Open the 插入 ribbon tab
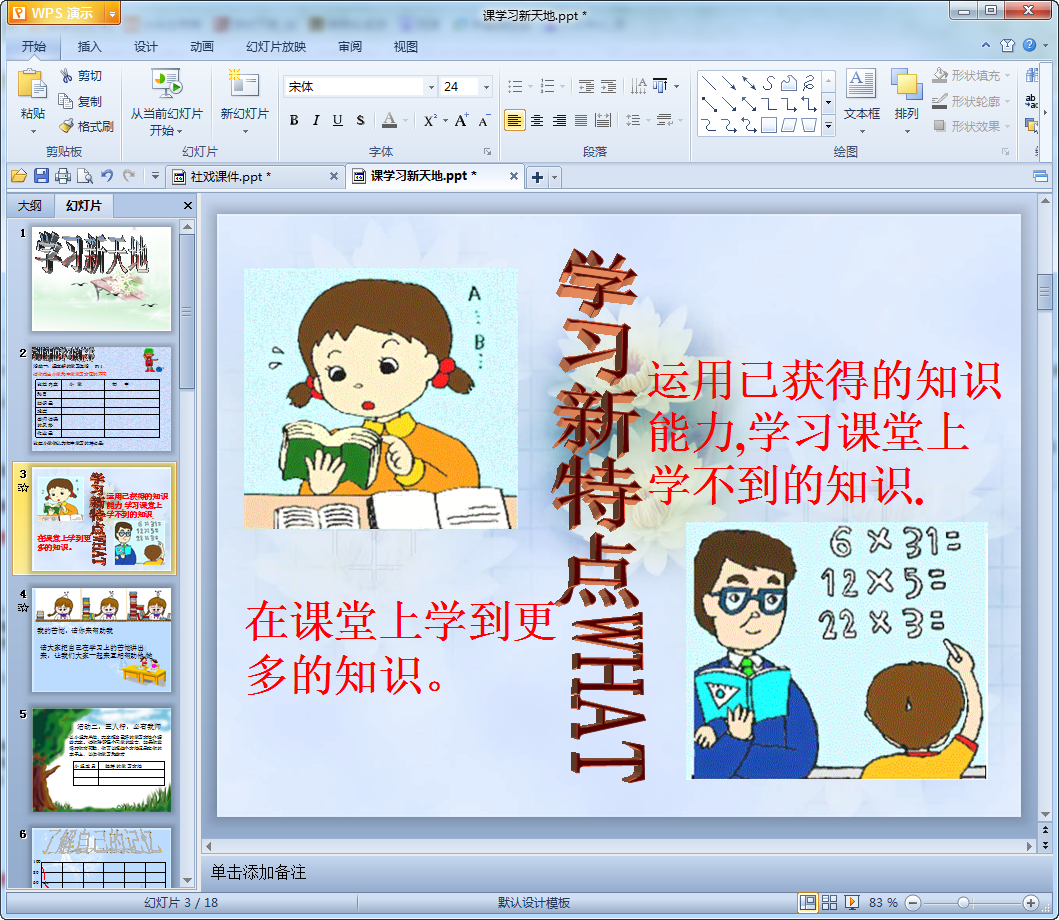1059x920 pixels. [89, 47]
